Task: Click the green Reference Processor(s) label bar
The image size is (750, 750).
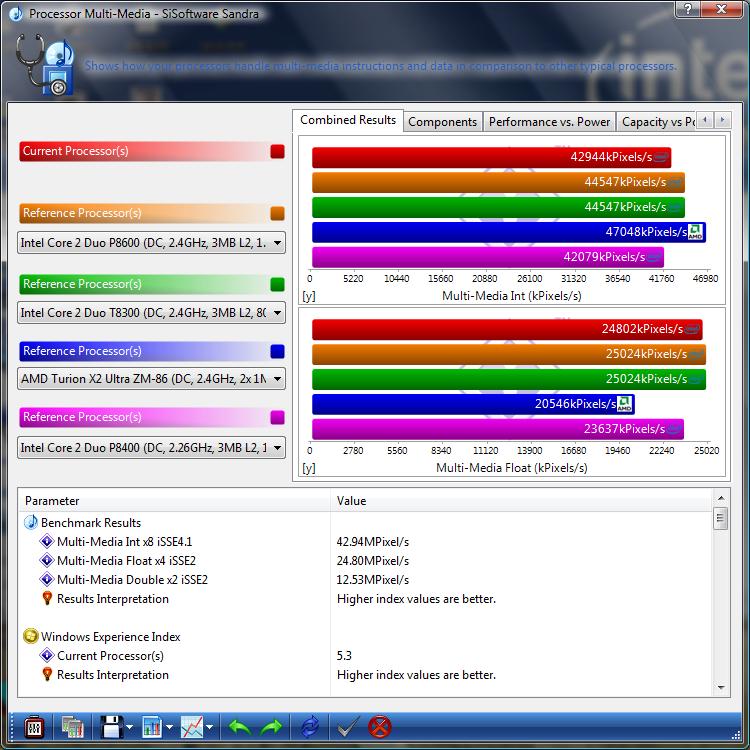Action: tap(143, 284)
